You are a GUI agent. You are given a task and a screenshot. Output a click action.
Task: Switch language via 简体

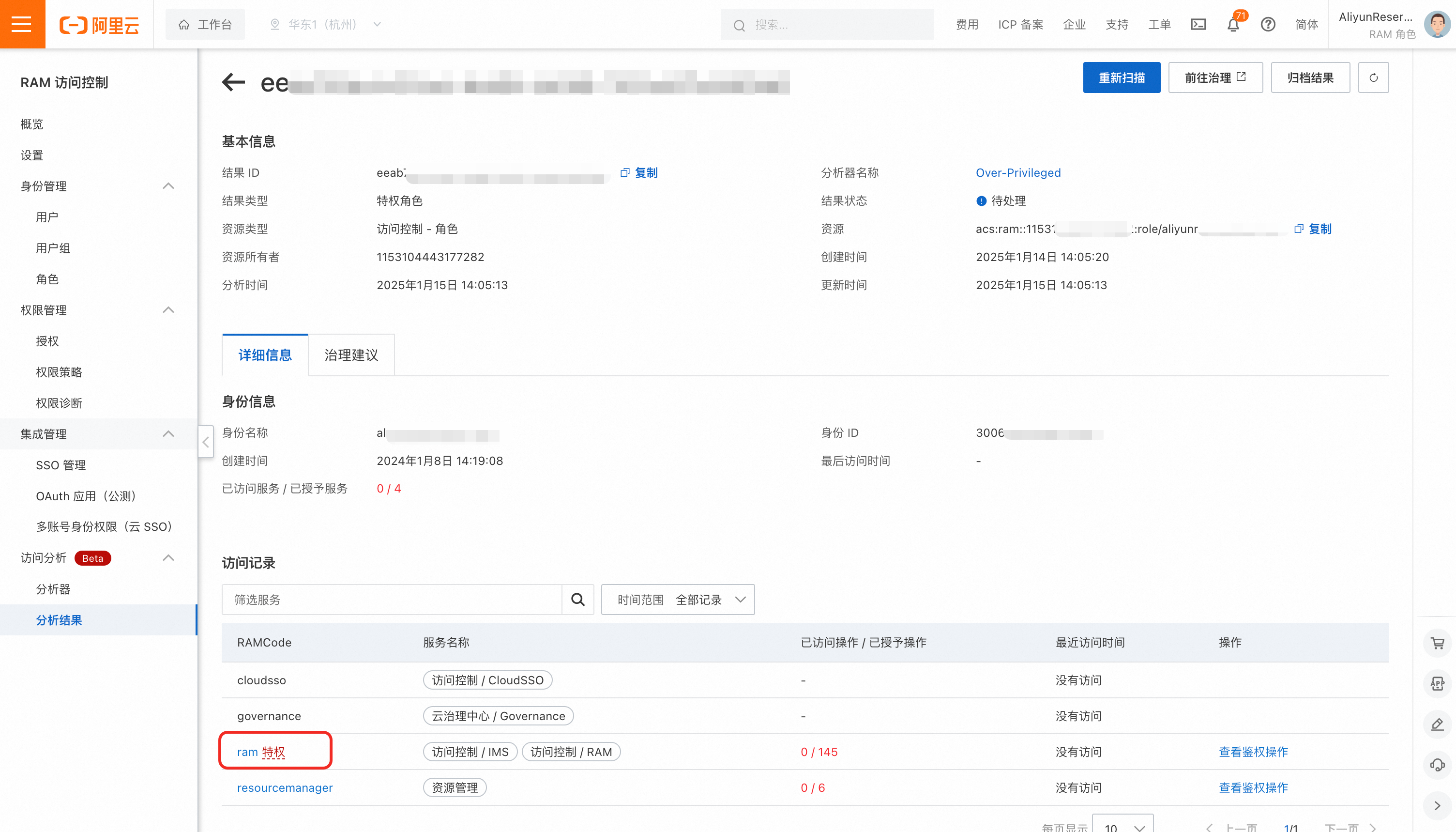[x=1306, y=25]
